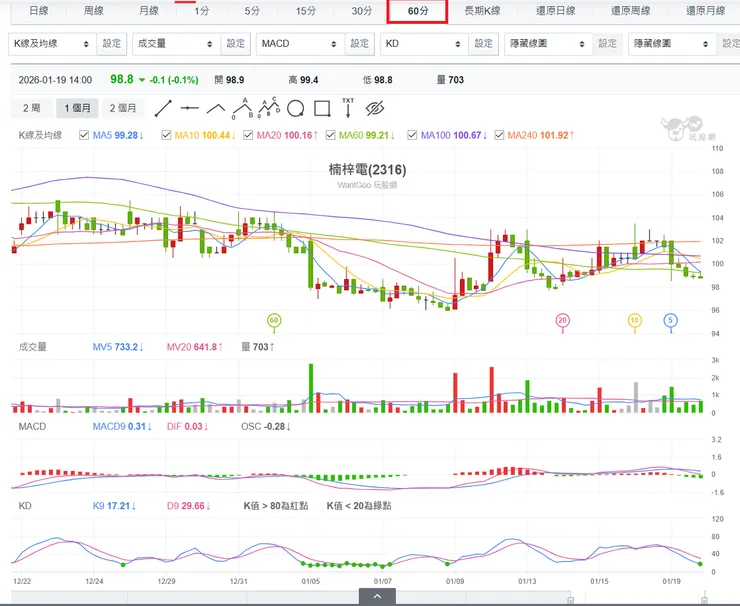
Task: Switch to the 還原日線 tab
Action: [555, 11]
